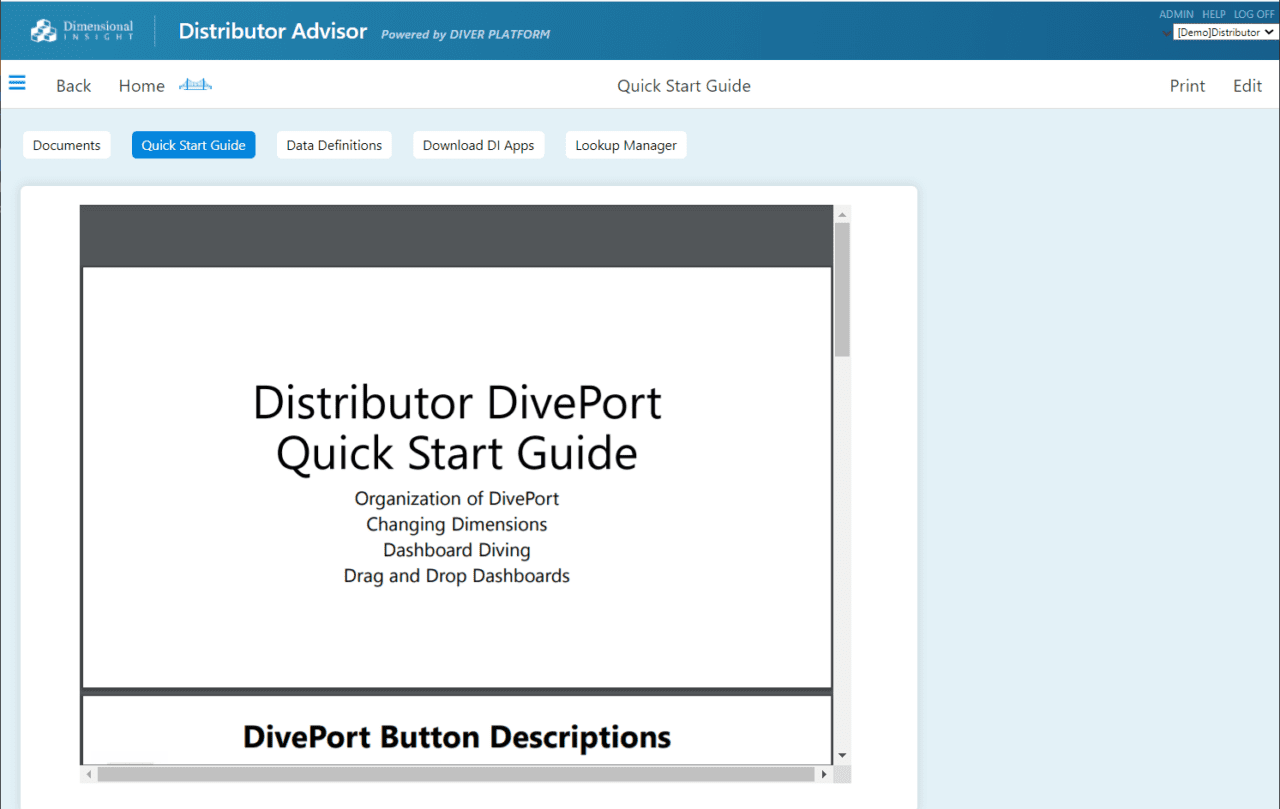This screenshot has height=809, width=1280.
Task: Print the Quick Start Guide
Action: [1187, 85]
